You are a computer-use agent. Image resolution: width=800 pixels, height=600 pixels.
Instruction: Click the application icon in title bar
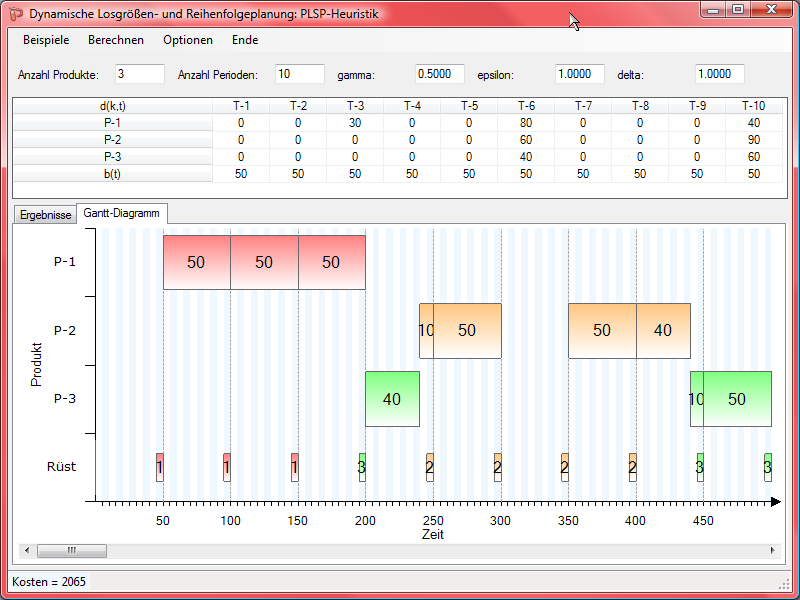coord(15,13)
